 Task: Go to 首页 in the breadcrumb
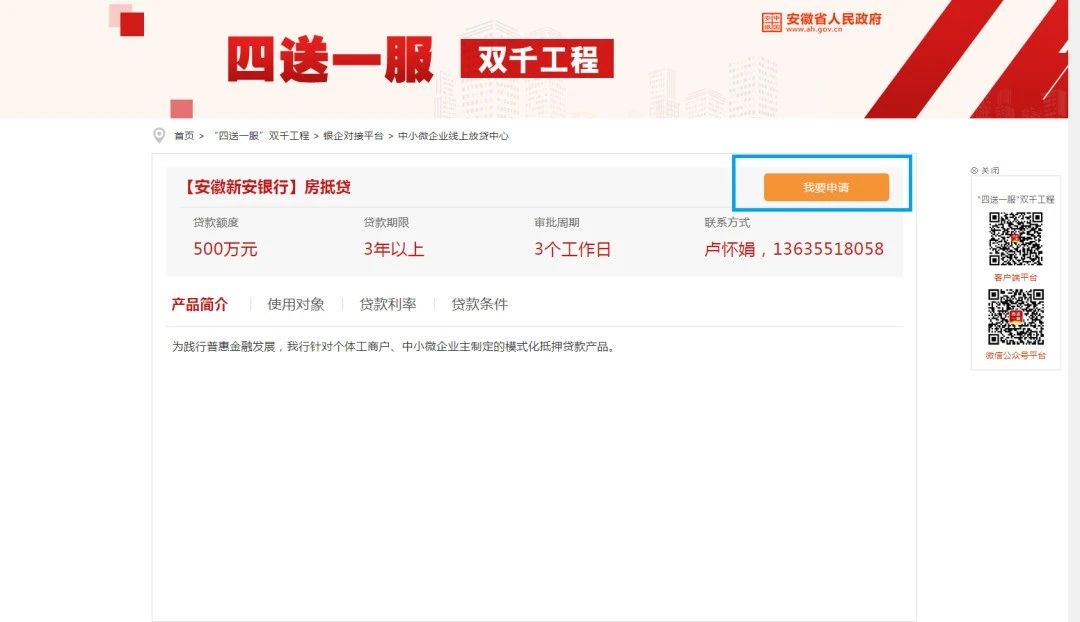click(184, 136)
